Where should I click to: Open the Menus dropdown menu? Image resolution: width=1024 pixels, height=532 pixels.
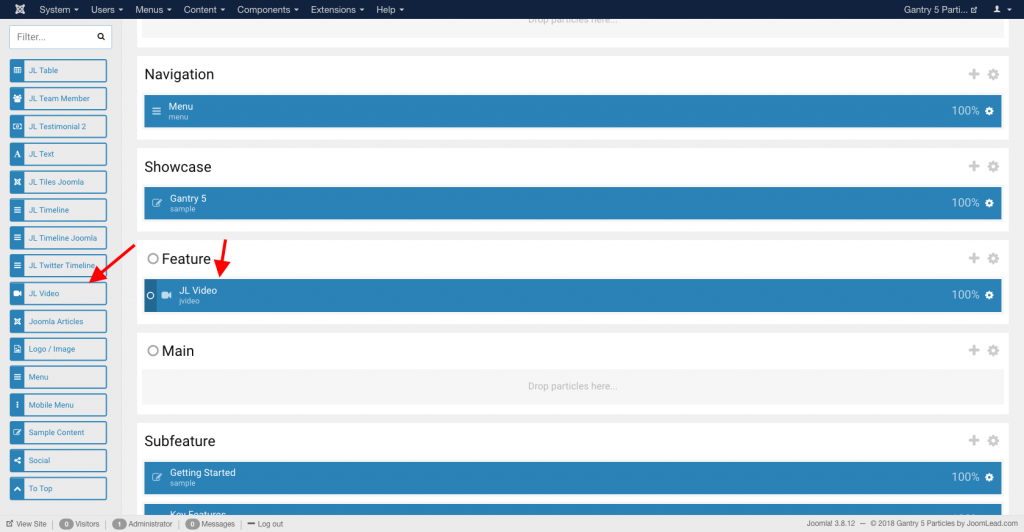(153, 10)
